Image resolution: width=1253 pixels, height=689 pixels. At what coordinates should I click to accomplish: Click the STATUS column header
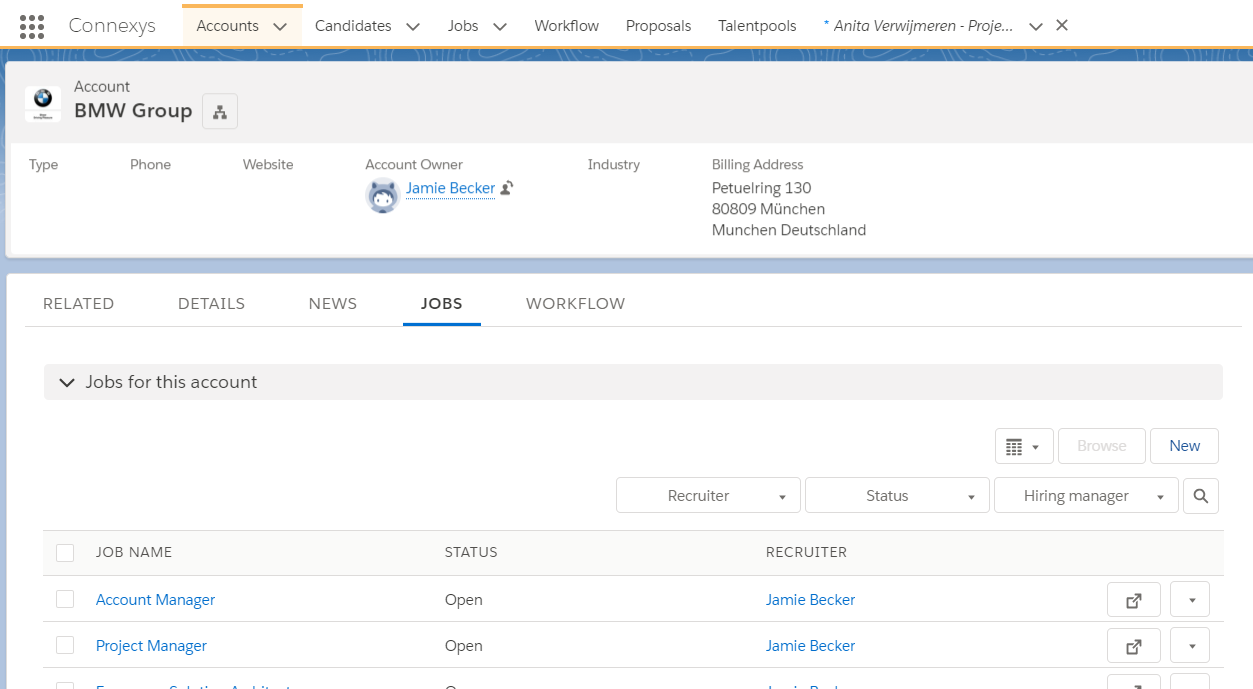[x=471, y=552]
